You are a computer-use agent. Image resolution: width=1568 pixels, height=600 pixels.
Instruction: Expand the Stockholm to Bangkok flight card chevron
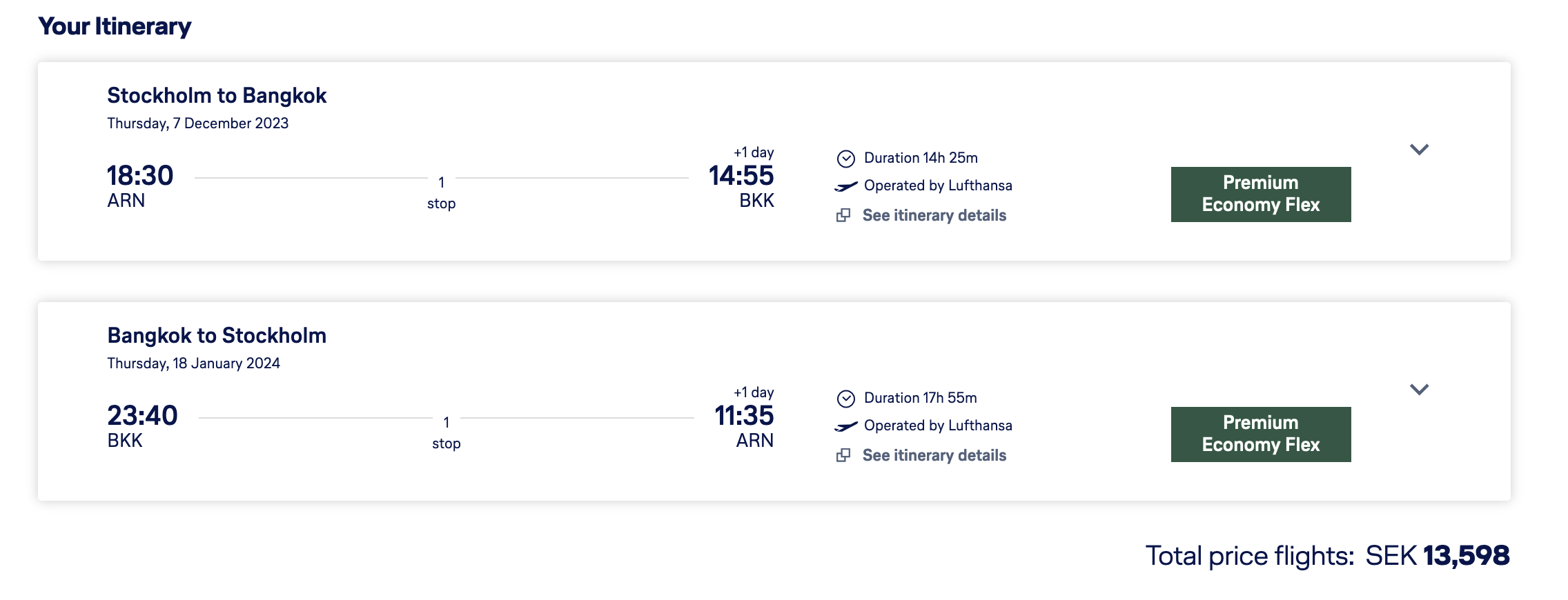pos(1419,150)
